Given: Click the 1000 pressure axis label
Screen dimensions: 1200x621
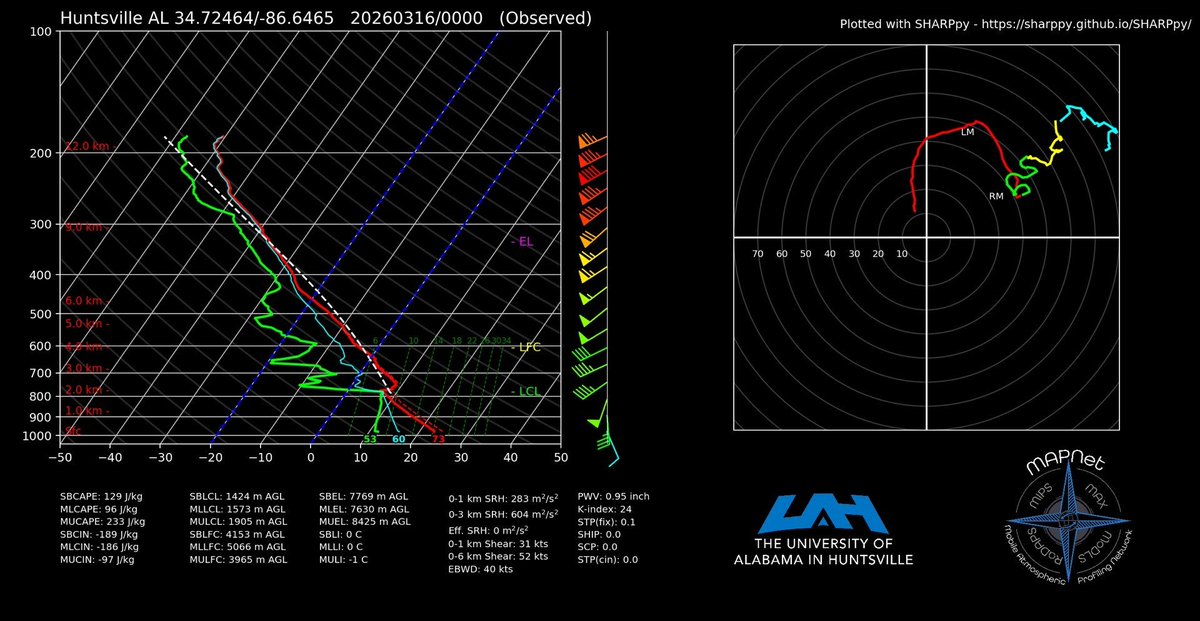Looking at the screenshot, I should [x=37, y=436].
